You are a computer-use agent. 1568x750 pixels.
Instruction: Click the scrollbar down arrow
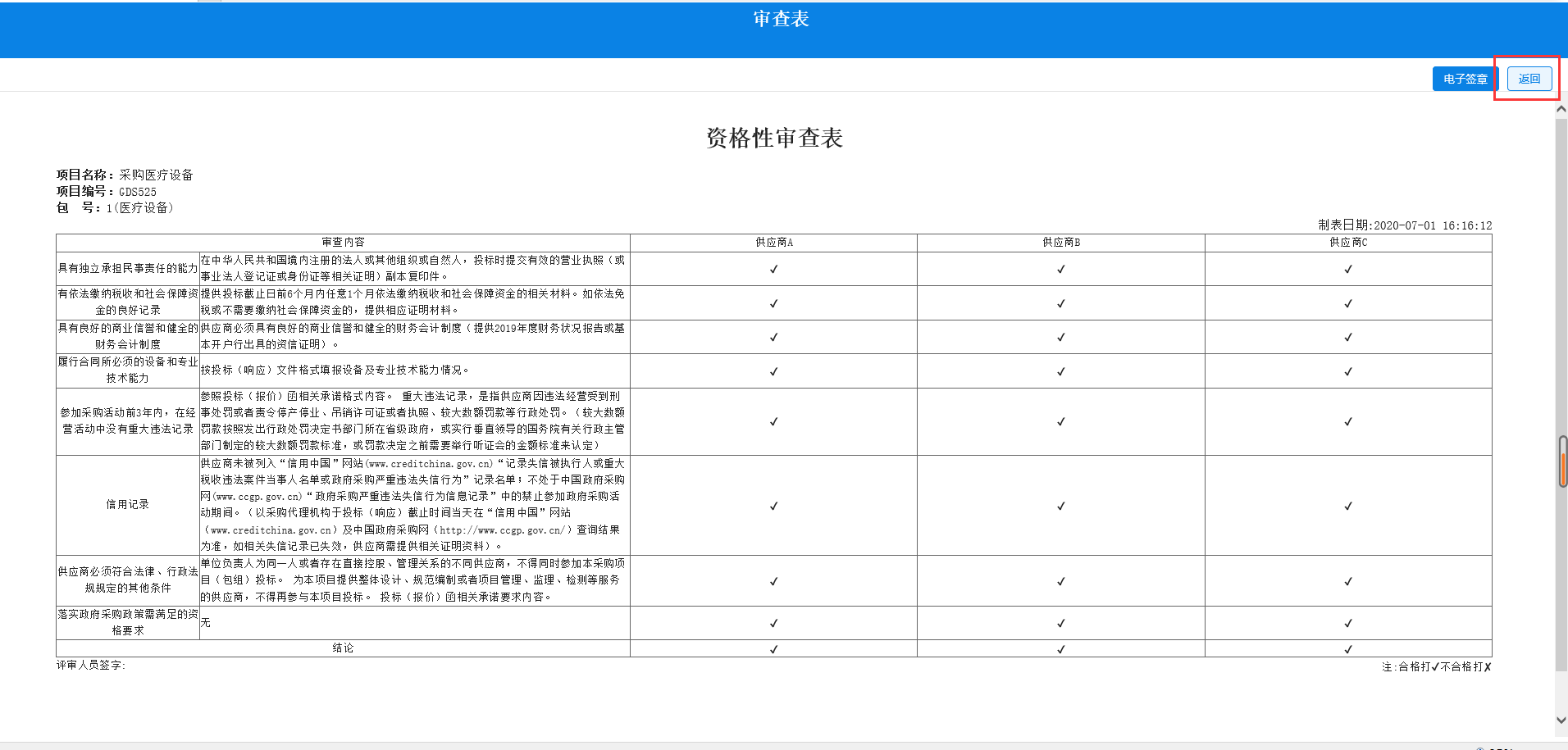[x=1561, y=720]
